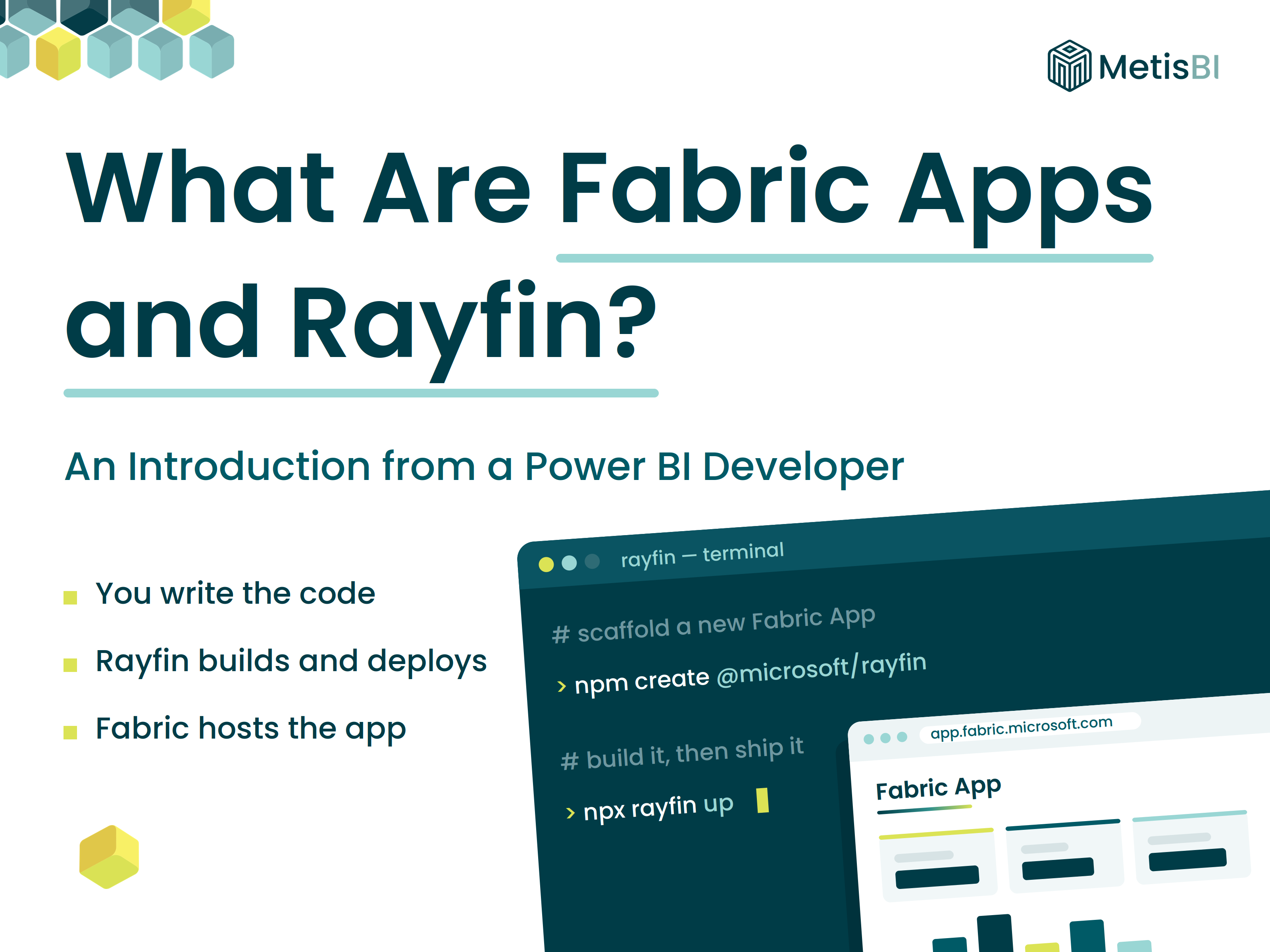Click the card with light teal top bar
The image size is (1270, 952).
1191,847
